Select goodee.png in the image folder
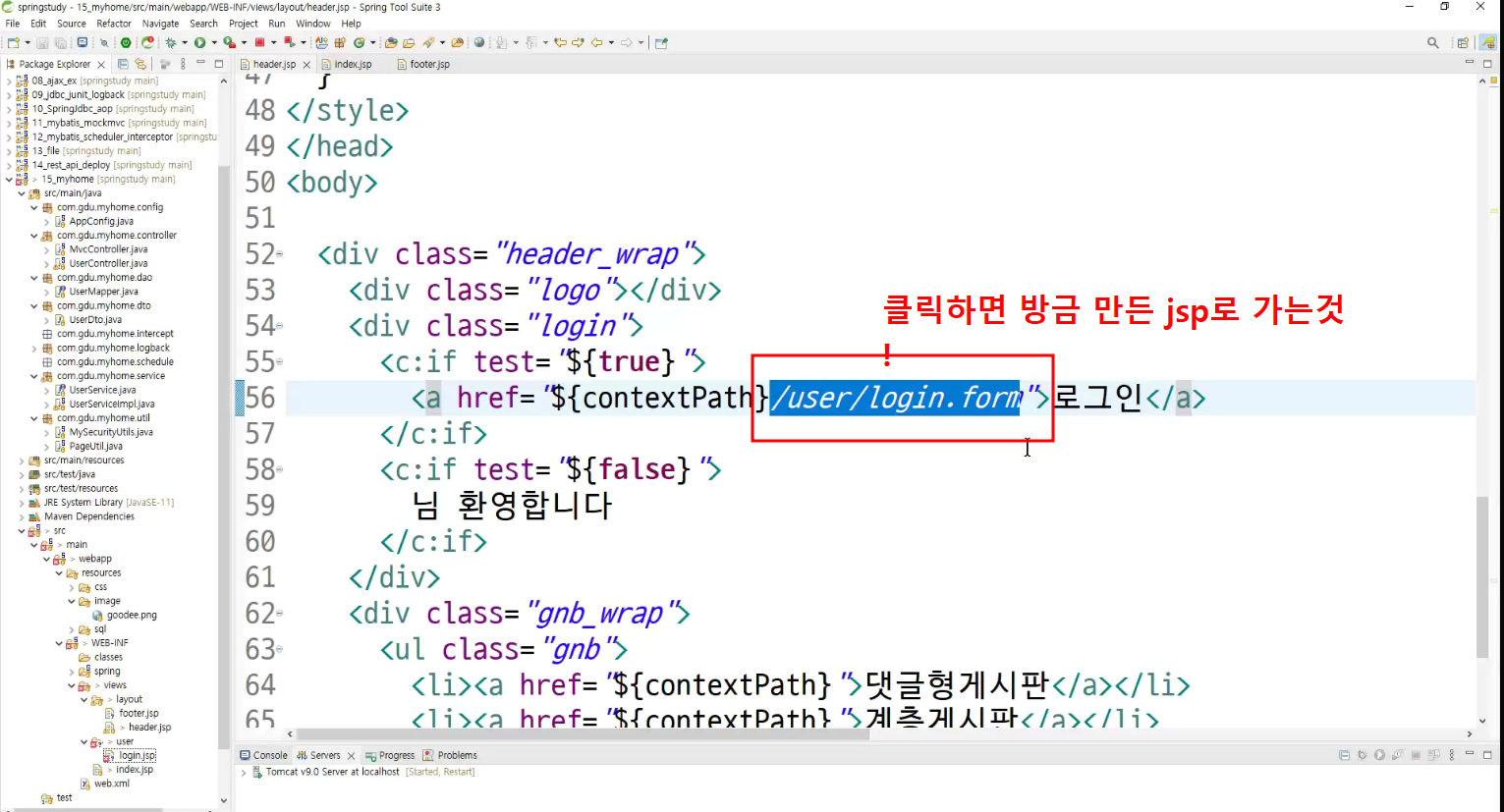Screen dimensions: 1504x812 [132, 616]
